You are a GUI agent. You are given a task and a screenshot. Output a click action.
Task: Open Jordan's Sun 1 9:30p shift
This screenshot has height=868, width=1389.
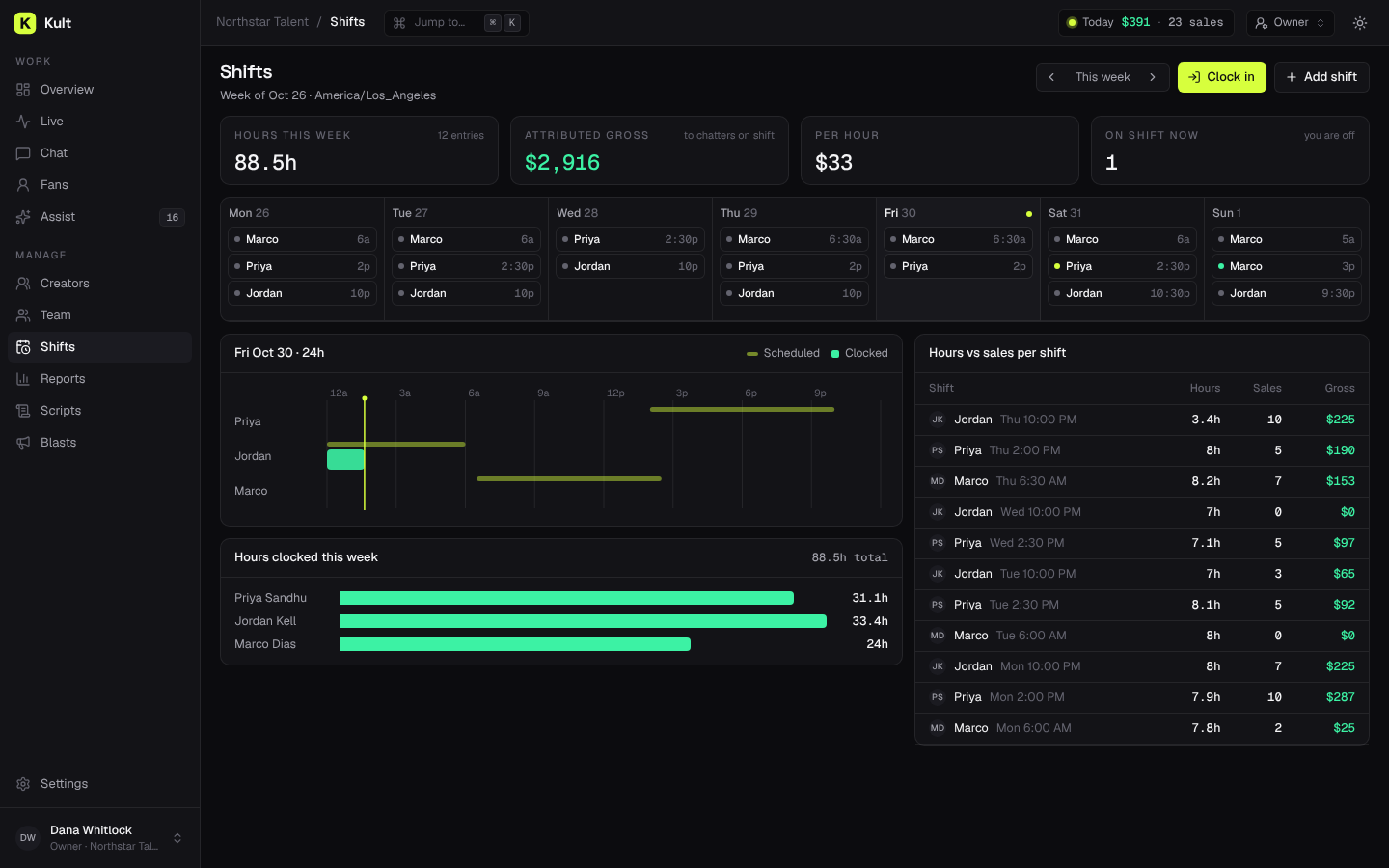[x=1287, y=293]
